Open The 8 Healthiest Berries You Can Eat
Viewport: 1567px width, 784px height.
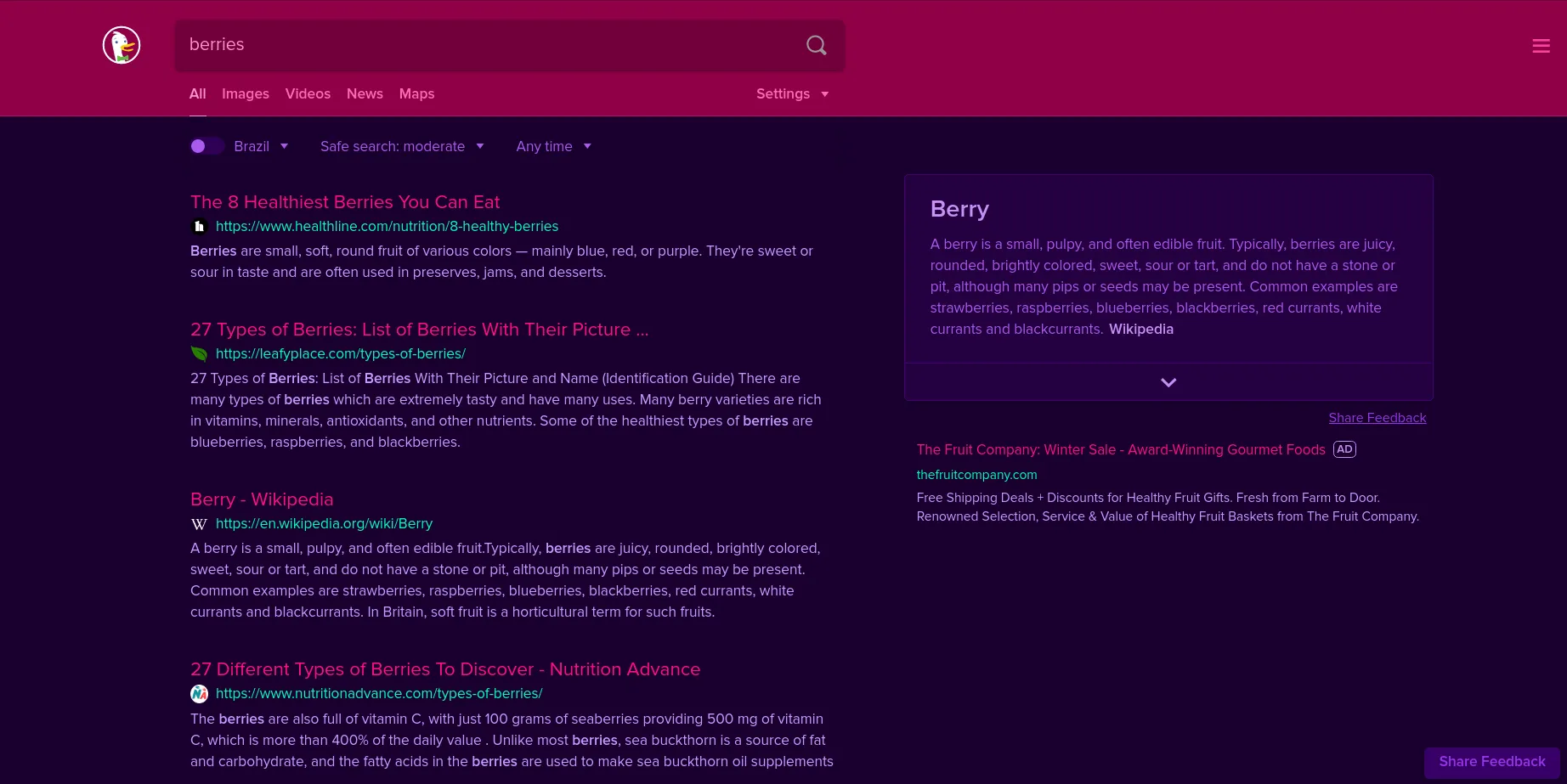click(345, 202)
